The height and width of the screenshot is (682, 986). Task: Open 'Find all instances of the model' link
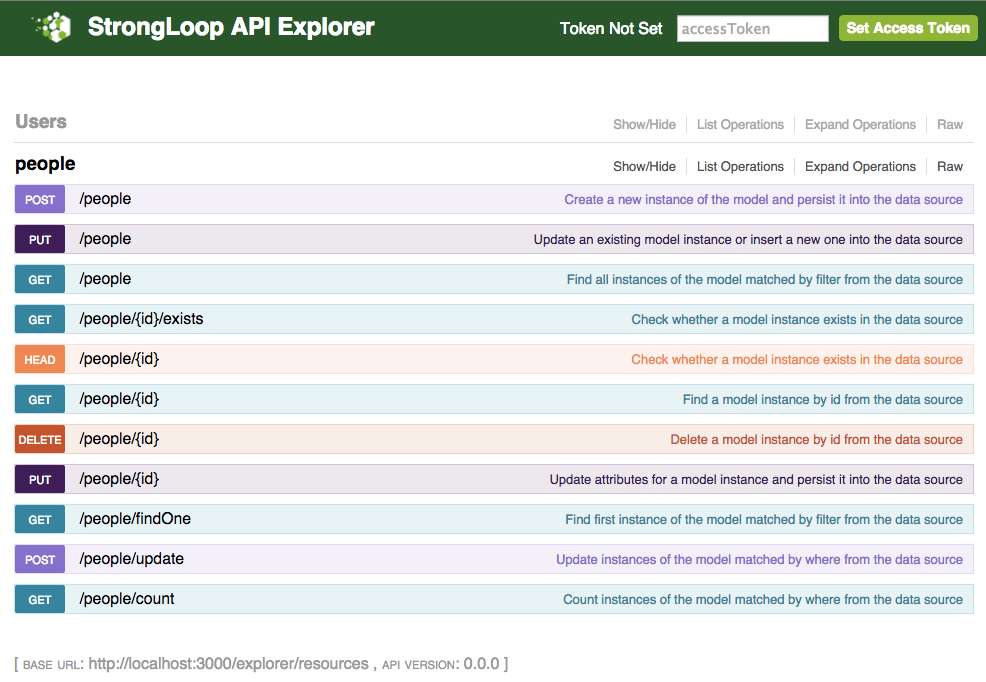pos(765,279)
